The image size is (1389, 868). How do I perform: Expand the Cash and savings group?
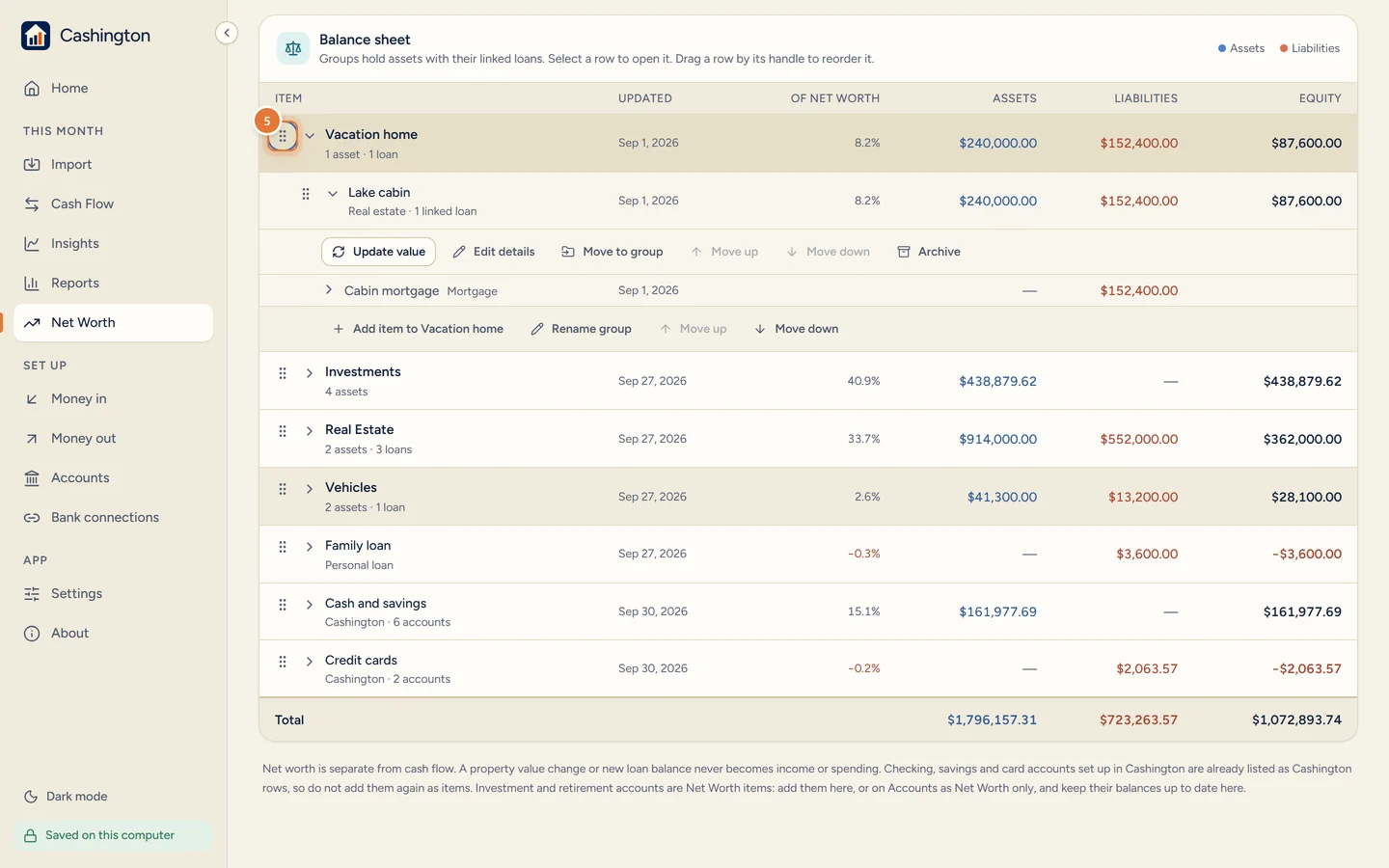310,605
